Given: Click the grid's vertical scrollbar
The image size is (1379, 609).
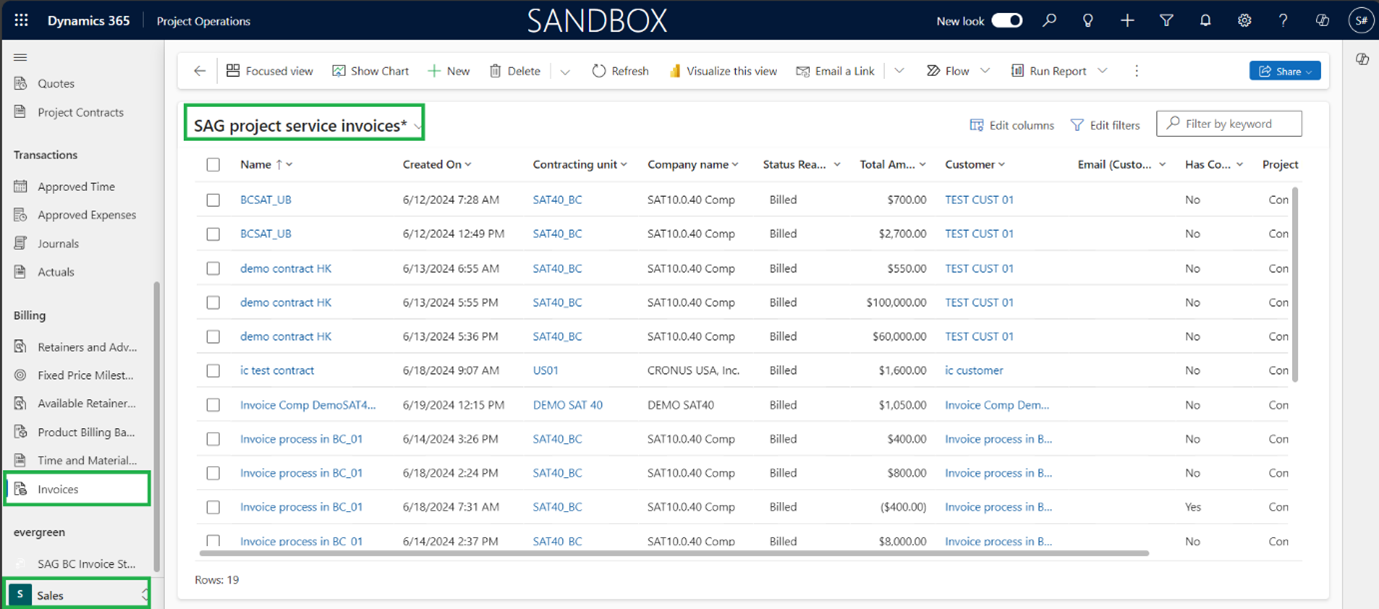Looking at the screenshot, I should coord(1295,283).
